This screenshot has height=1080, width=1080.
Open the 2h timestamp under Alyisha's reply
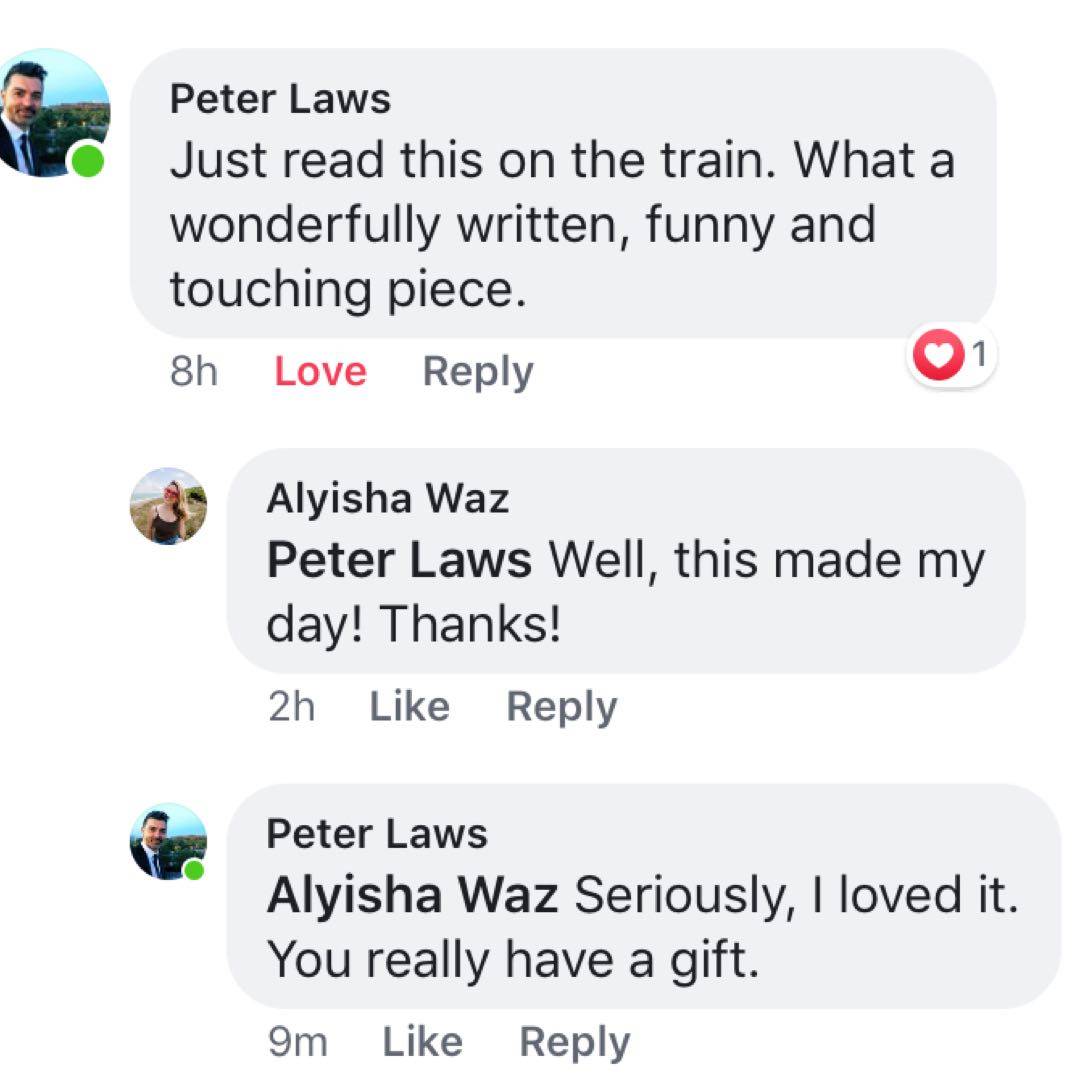point(291,707)
